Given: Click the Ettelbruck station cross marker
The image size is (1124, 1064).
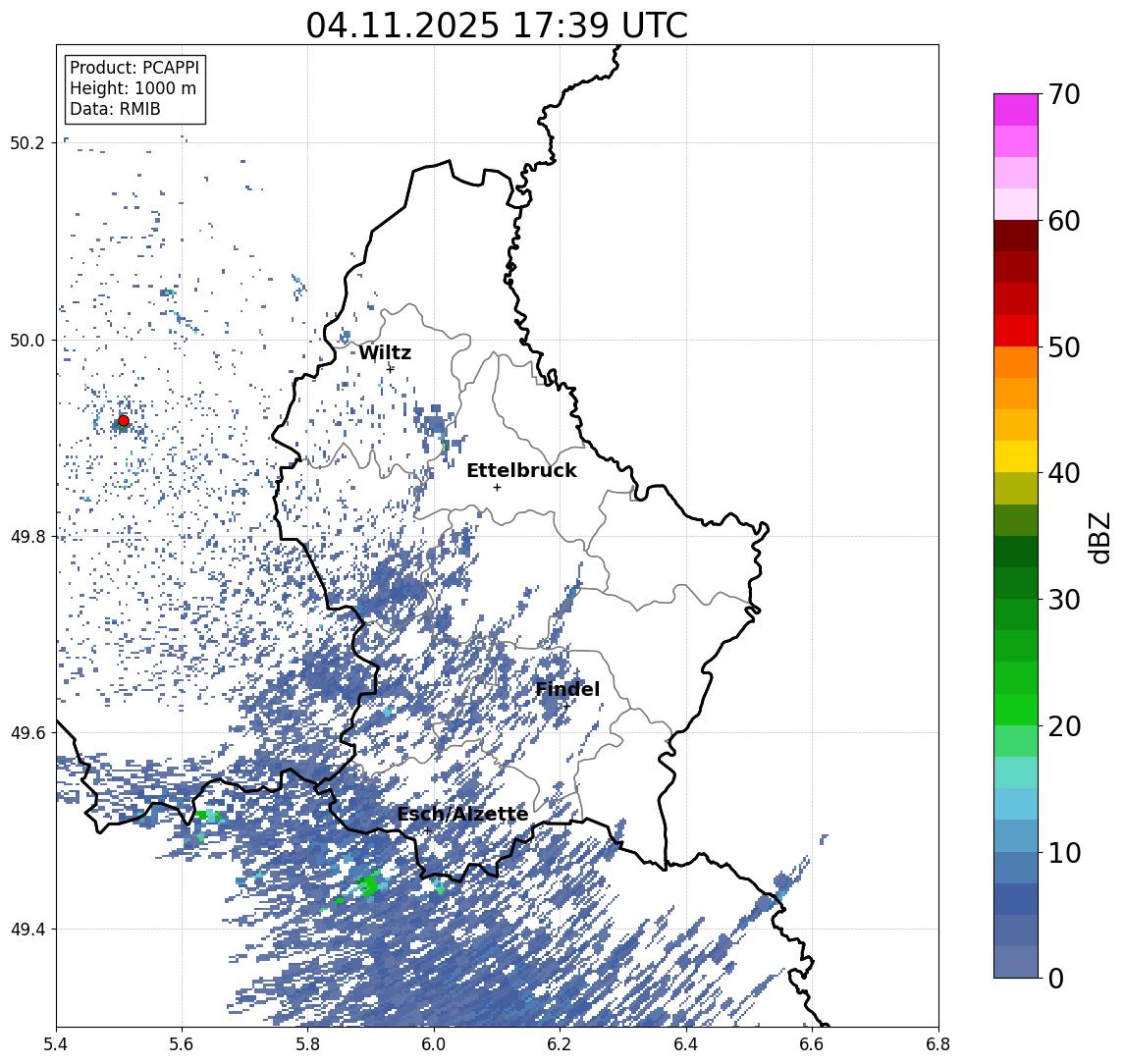Looking at the screenshot, I should click(497, 488).
